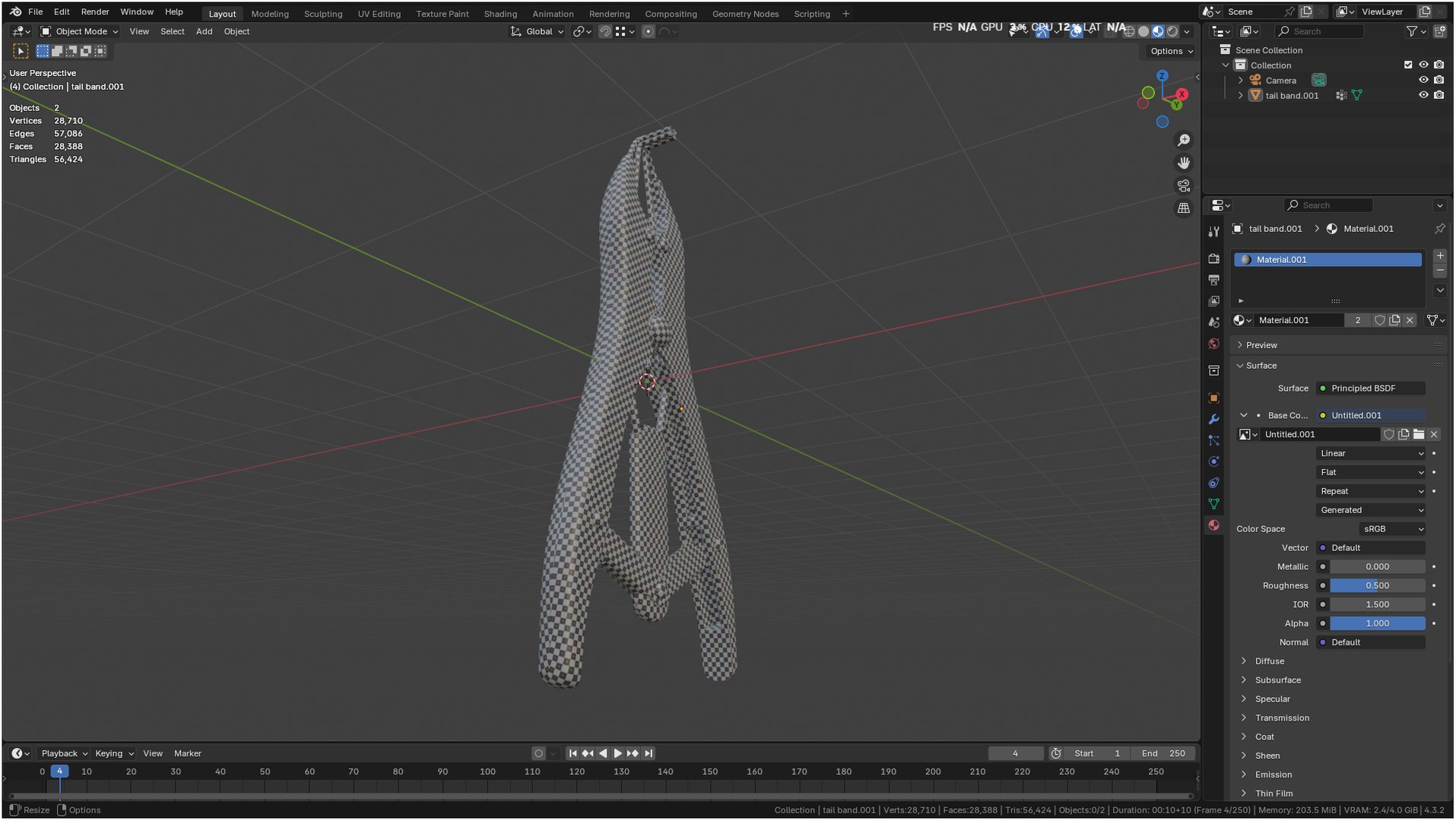Switch to the Sculpting workspace tab

pyautogui.click(x=323, y=14)
